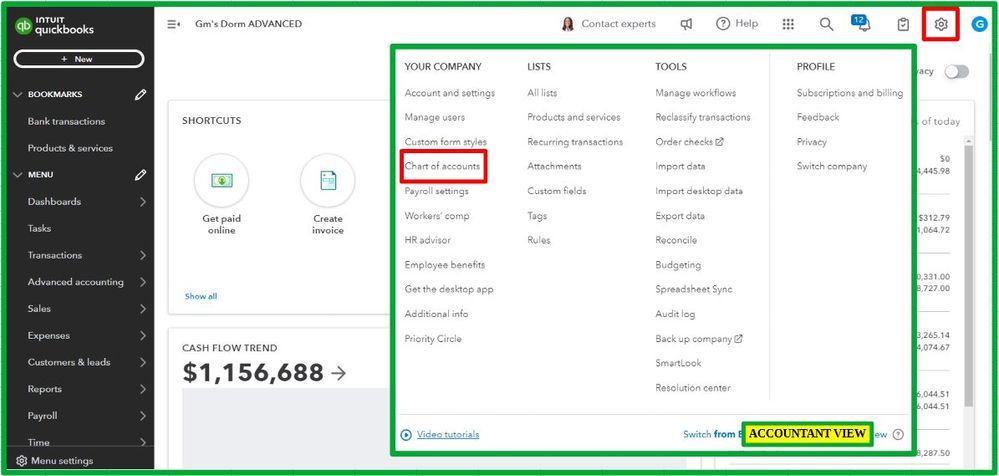This screenshot has width=999, height=476.
Task: Open the clipboard tasks icon
Action: point(903,24)
